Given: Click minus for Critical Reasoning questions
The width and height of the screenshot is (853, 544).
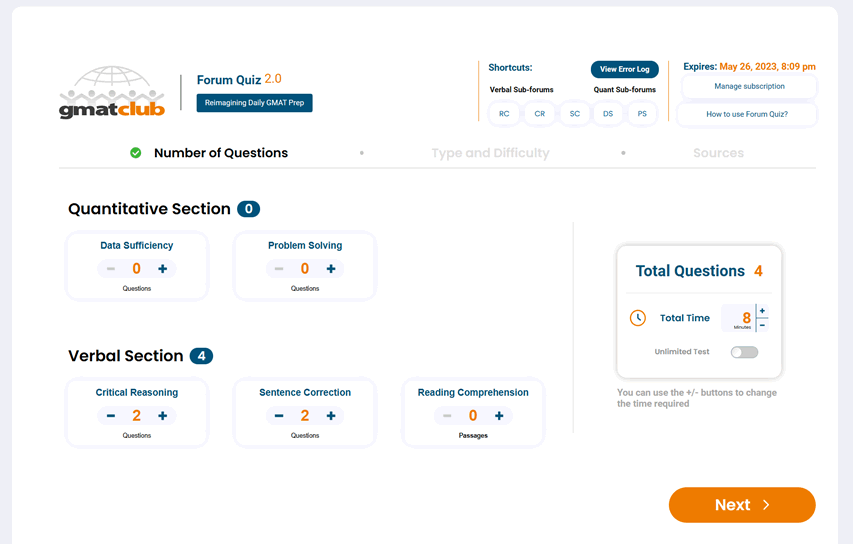Looking at the screenshot, I should pos(111,416).
